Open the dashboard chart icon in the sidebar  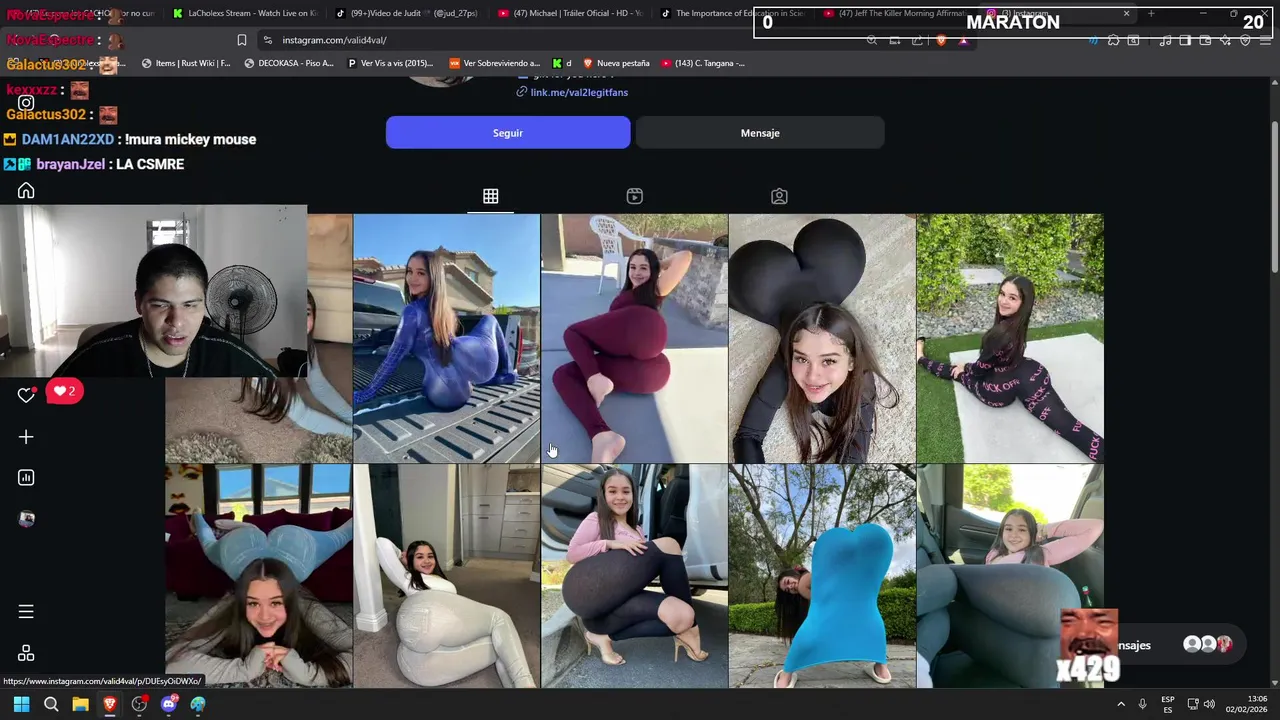point(26,478)
